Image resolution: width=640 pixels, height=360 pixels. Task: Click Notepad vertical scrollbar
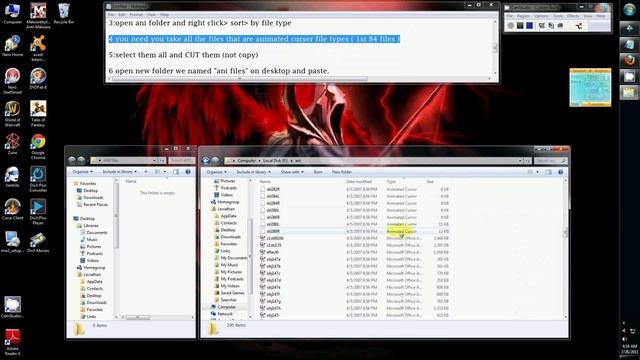(495, 47)
